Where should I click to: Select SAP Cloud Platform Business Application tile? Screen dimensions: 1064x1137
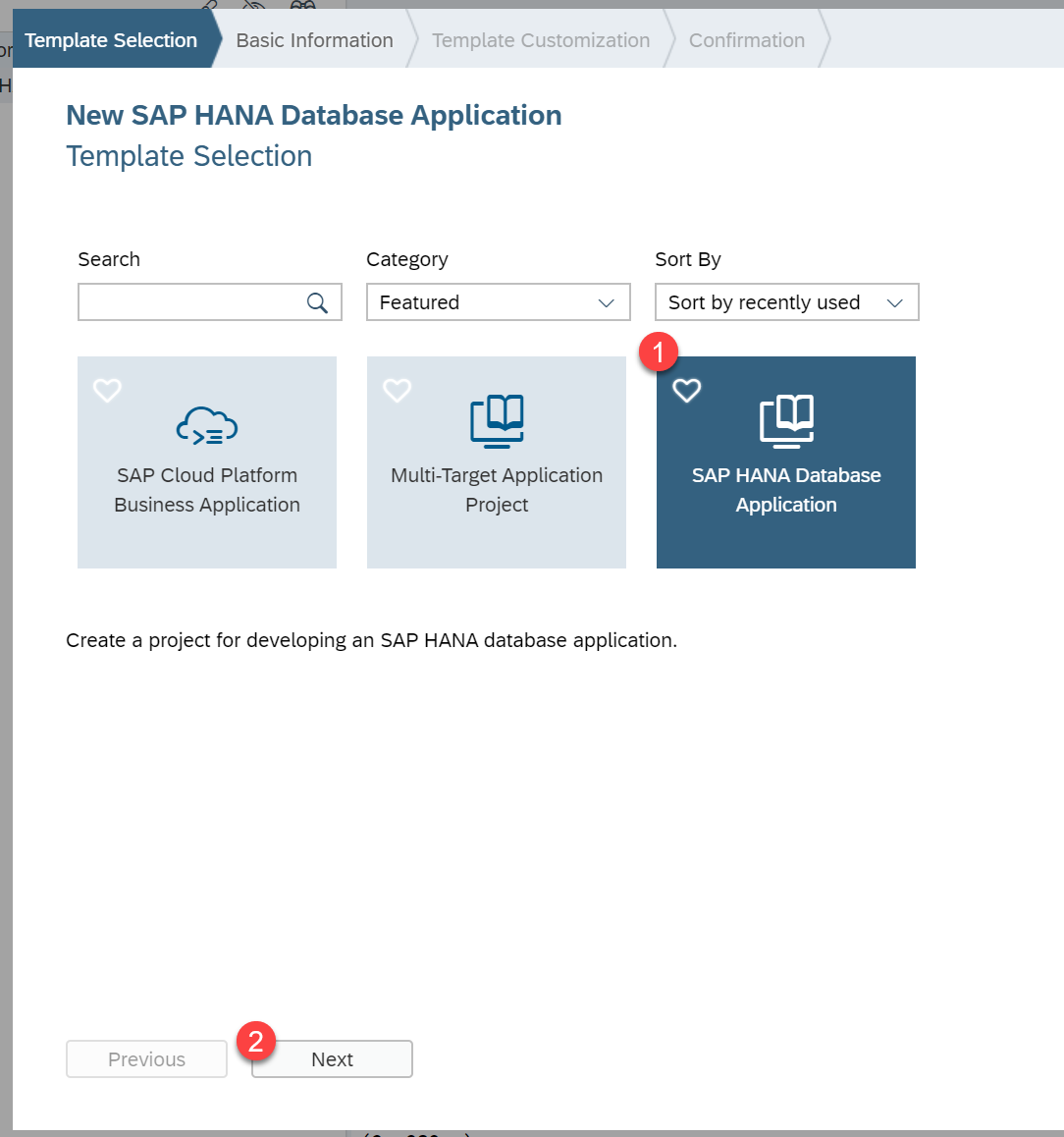[x=207, y=462]
